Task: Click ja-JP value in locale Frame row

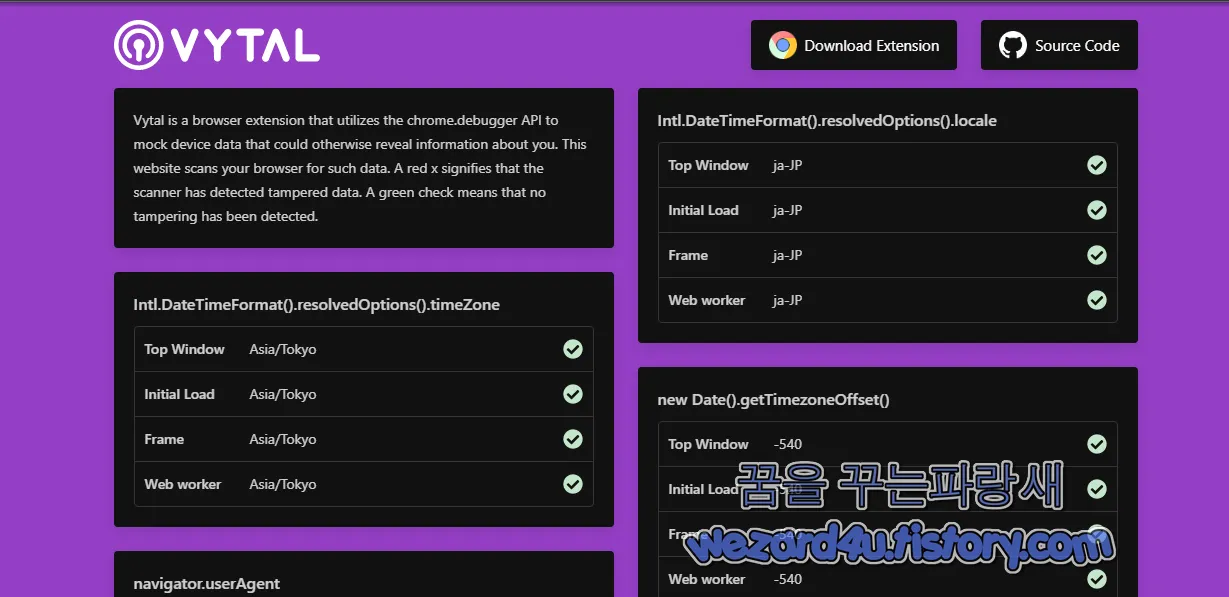Action: [x=788, y=255]
